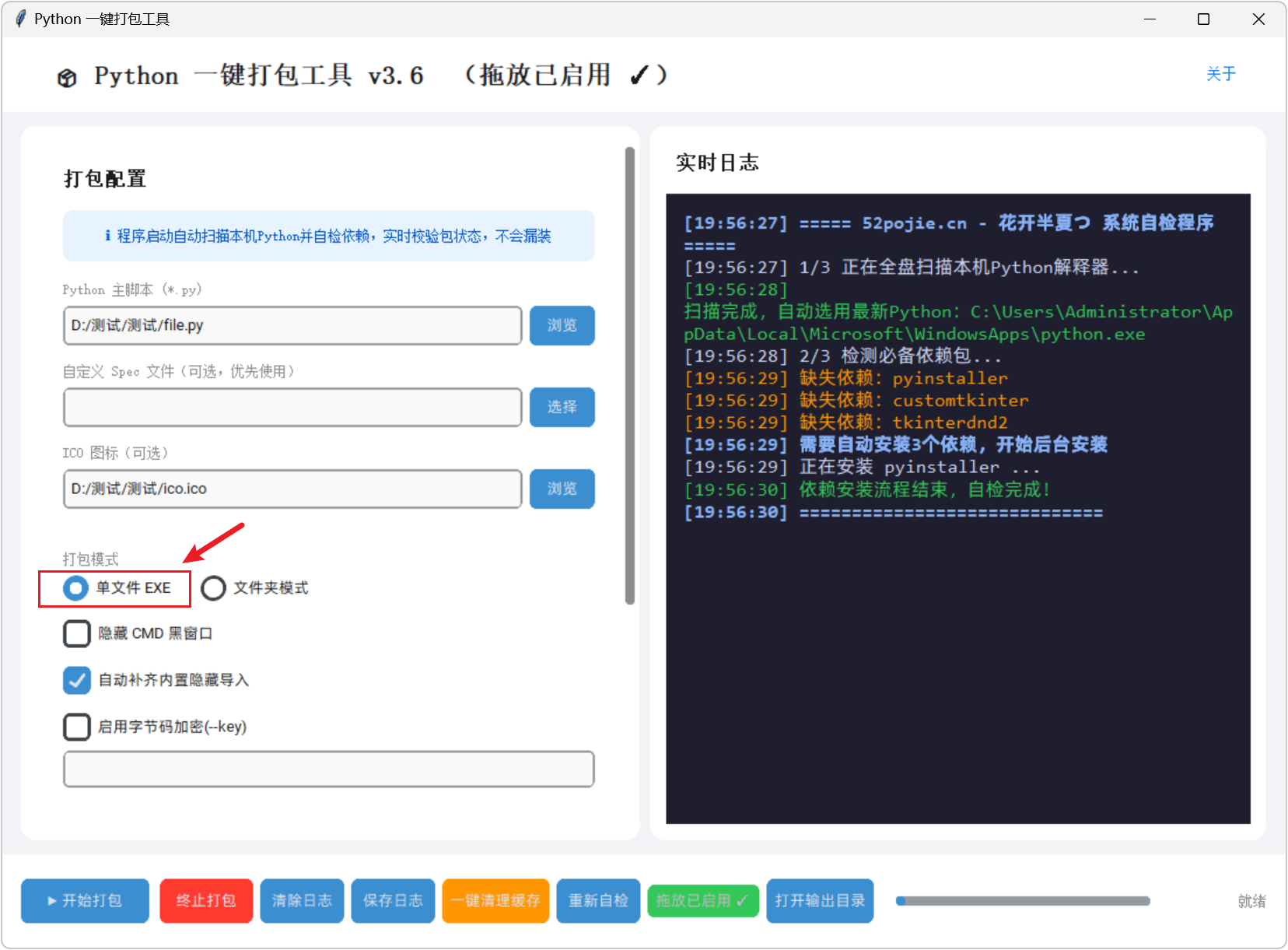Click 保存日志 to save log
1288x950 pixels.
click(393, 901)
